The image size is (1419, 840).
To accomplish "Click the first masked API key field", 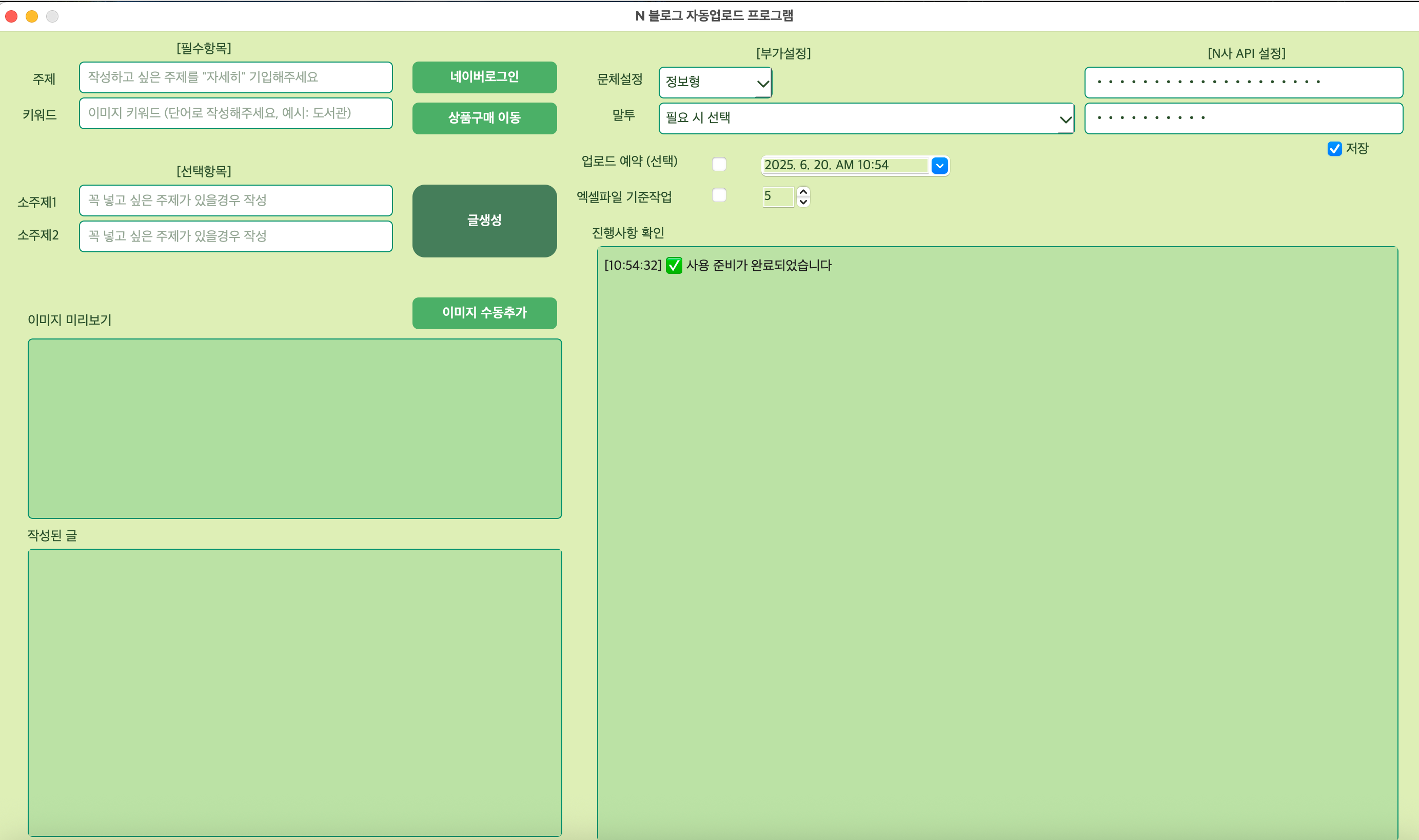I will click(x=1244, y=82).
